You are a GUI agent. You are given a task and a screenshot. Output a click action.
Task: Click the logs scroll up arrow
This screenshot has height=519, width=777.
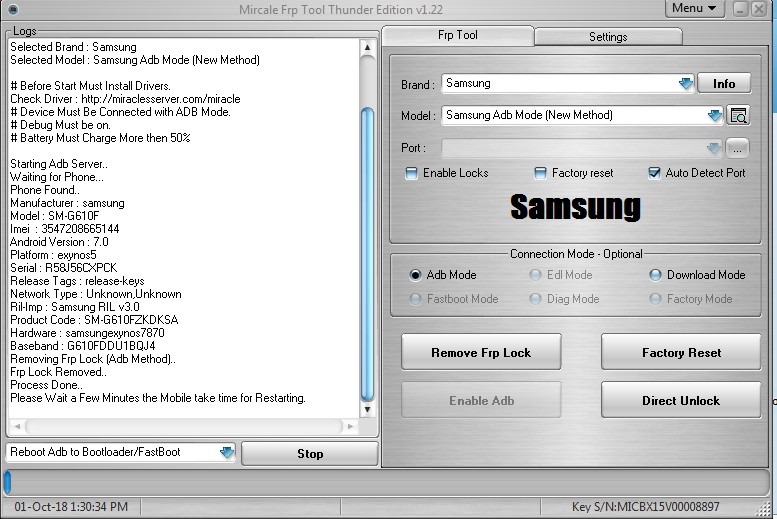point(367,48)
